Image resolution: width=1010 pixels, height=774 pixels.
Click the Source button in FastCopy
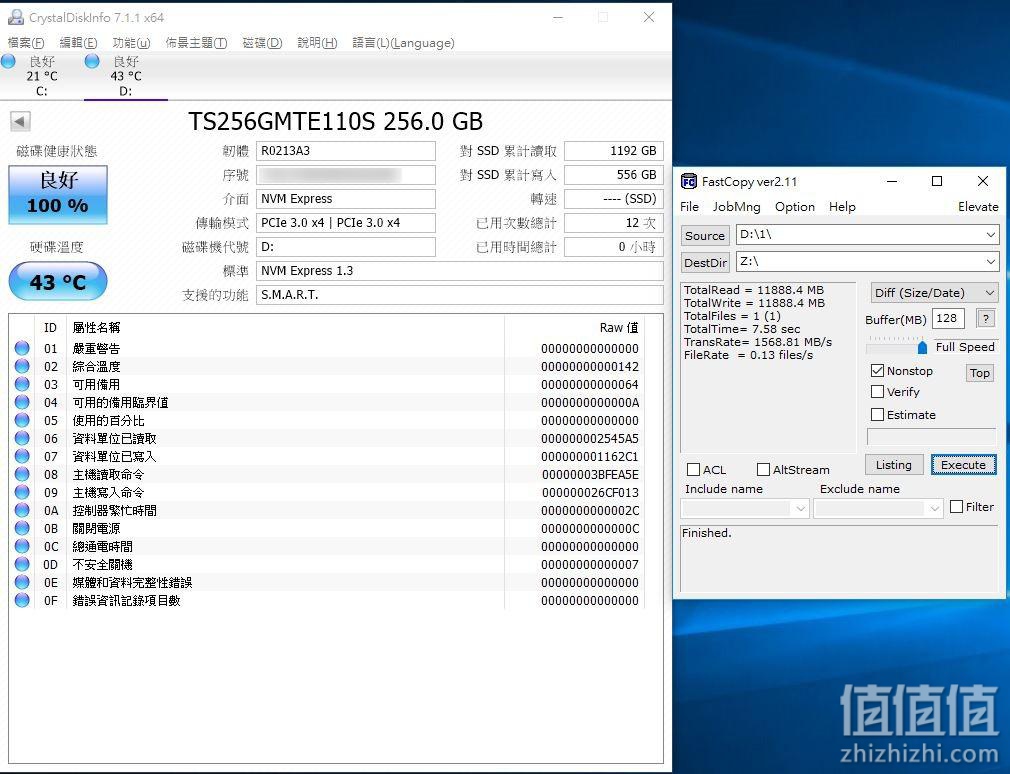point(705,236)
